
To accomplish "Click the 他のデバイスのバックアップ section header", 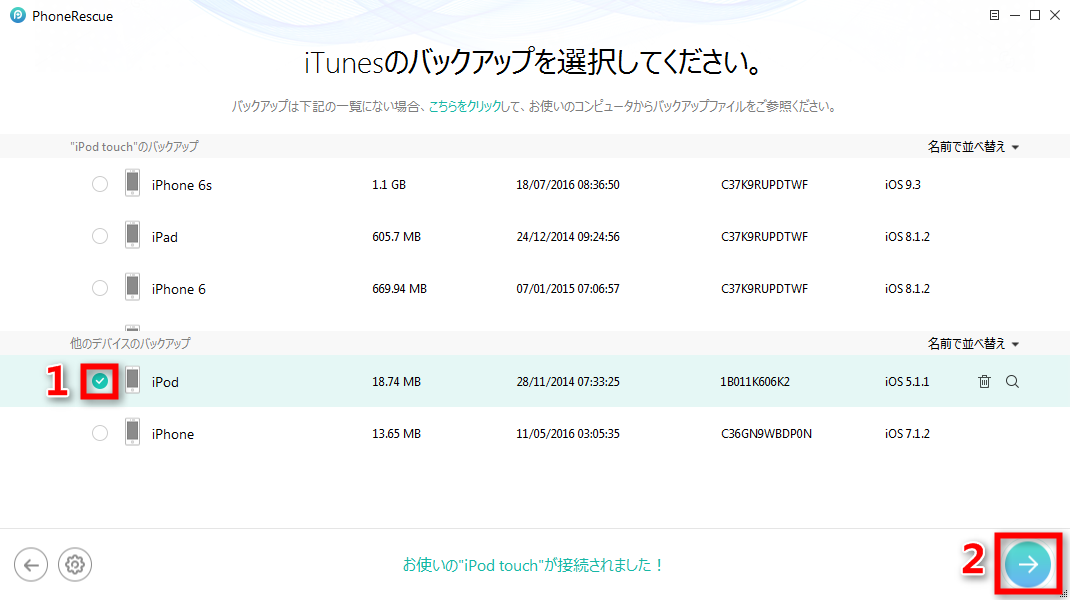I will (x=130, y=343).
